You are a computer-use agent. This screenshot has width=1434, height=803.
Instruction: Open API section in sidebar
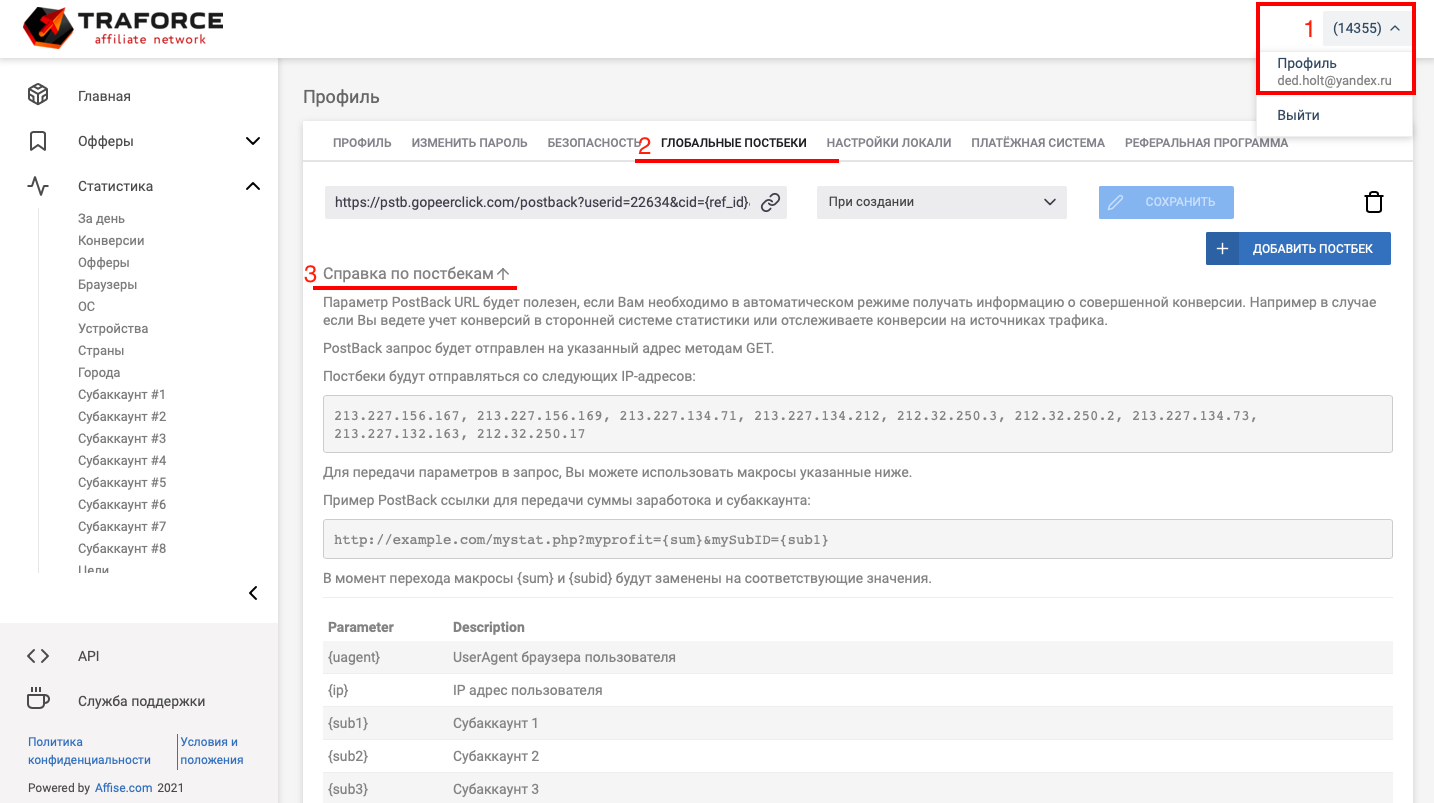88,656
